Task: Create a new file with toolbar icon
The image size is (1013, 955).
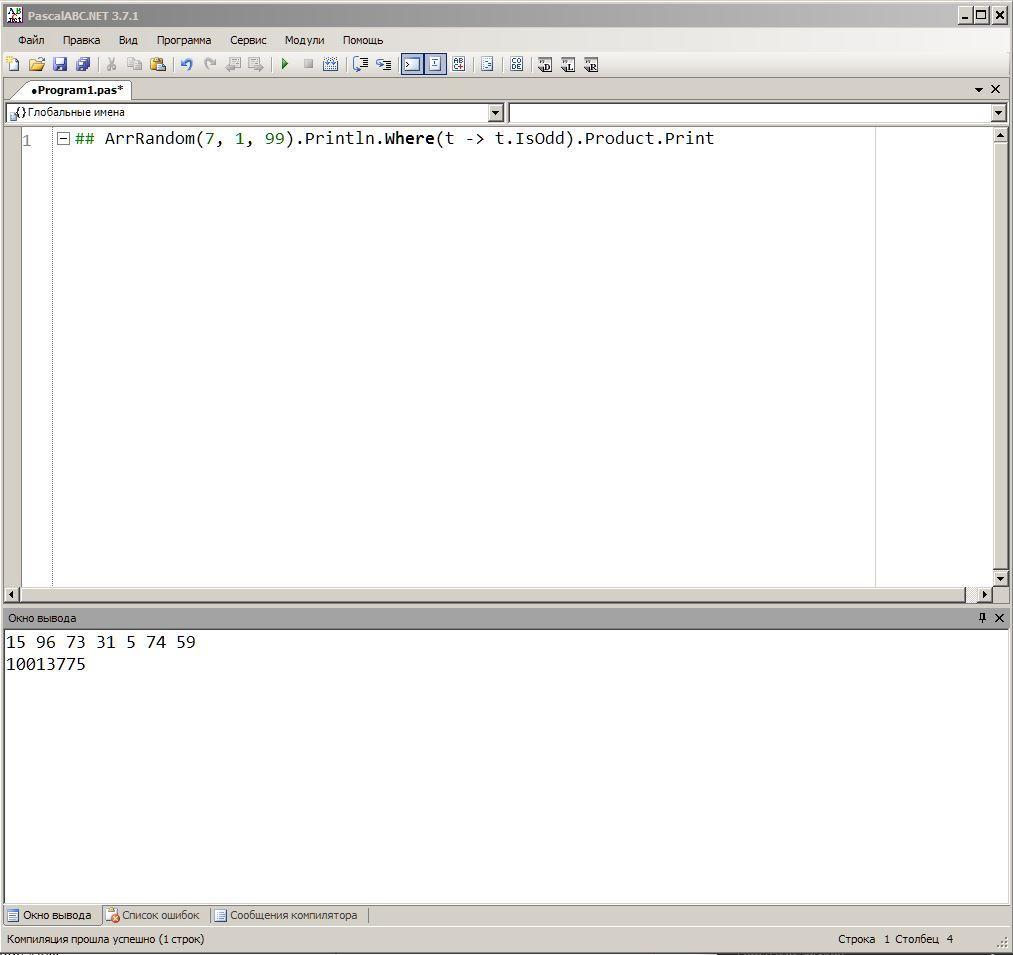Action: tap(13, 64)
